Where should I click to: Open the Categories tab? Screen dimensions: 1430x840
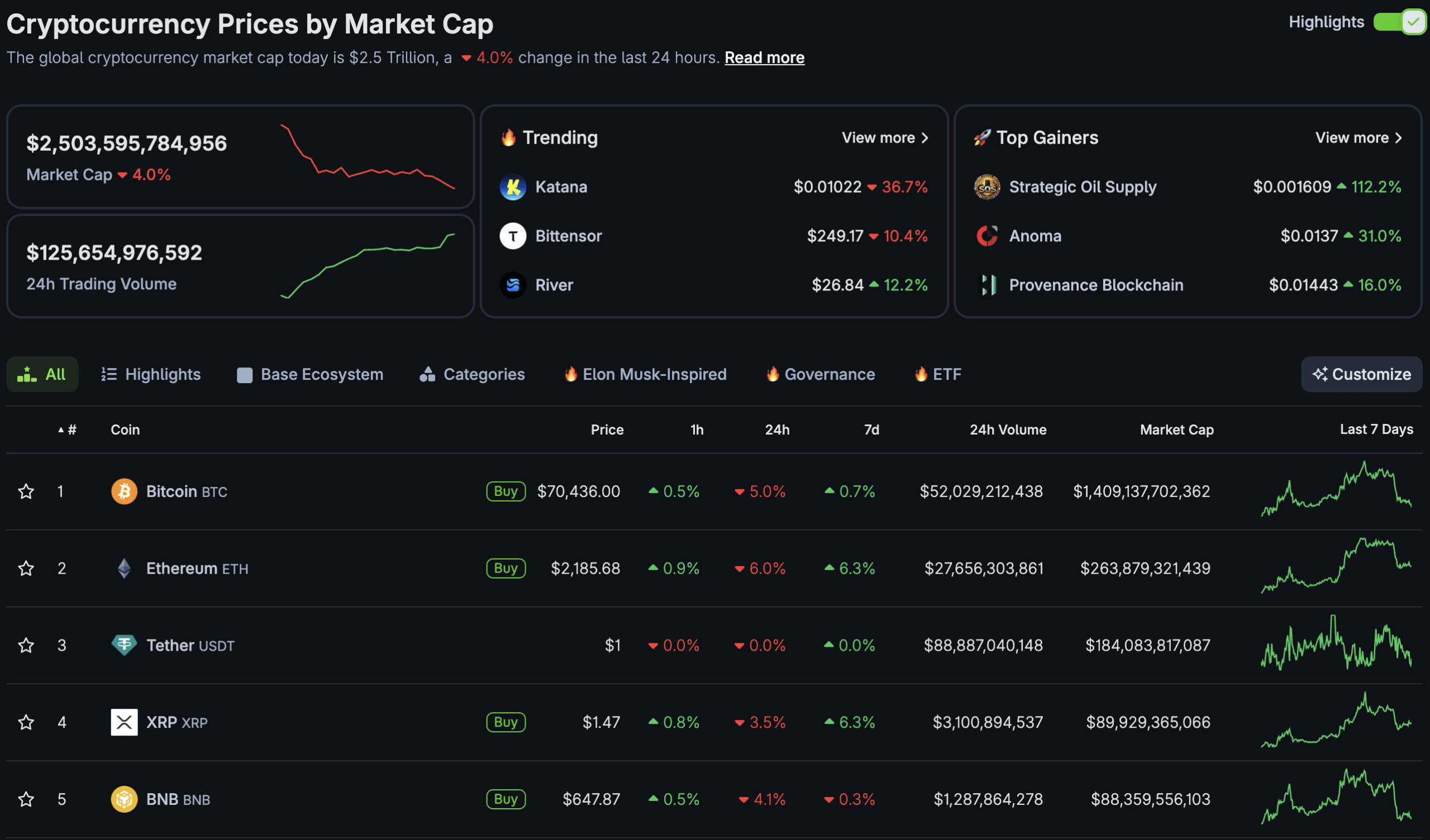(471, 374)
